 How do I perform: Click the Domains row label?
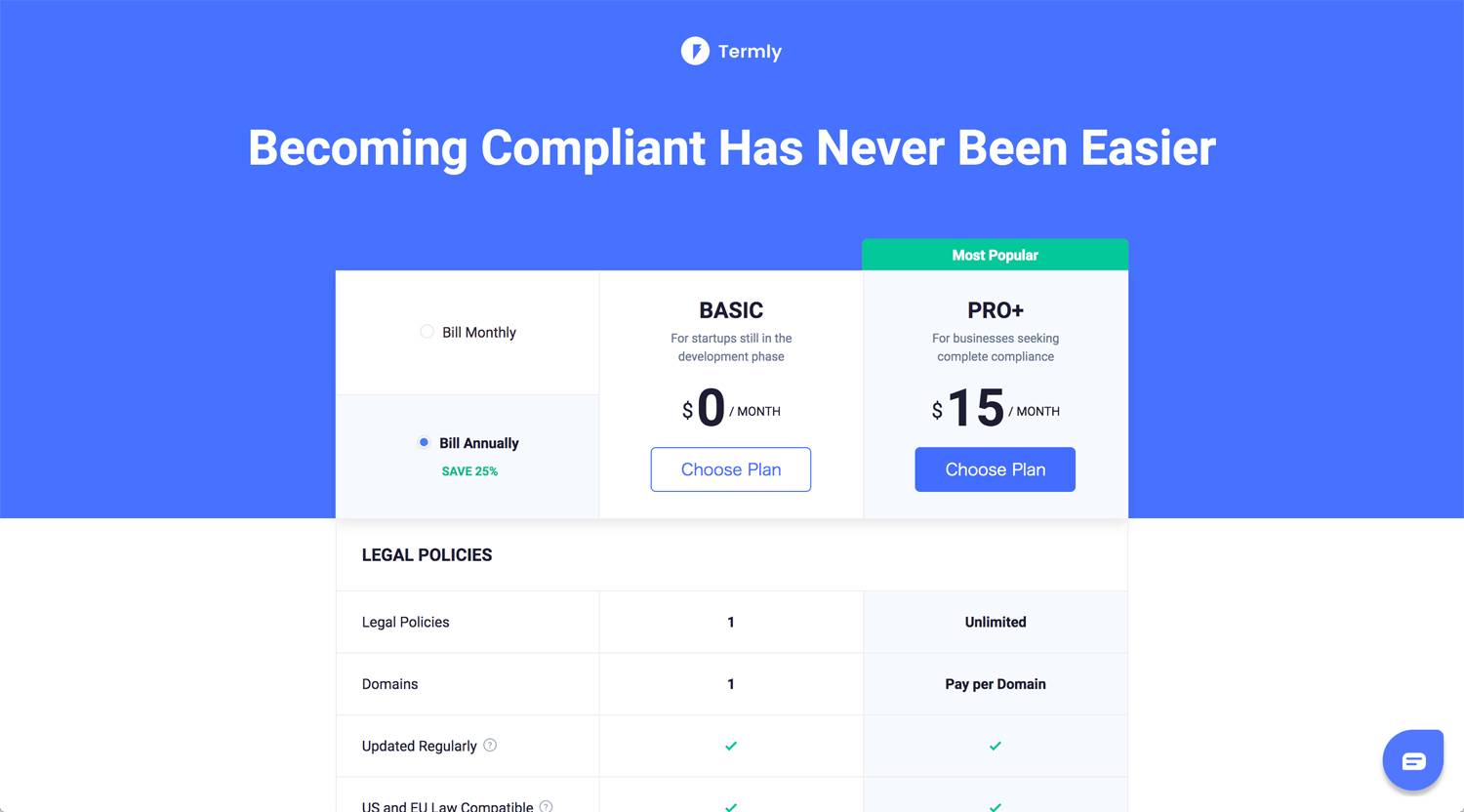389,684
